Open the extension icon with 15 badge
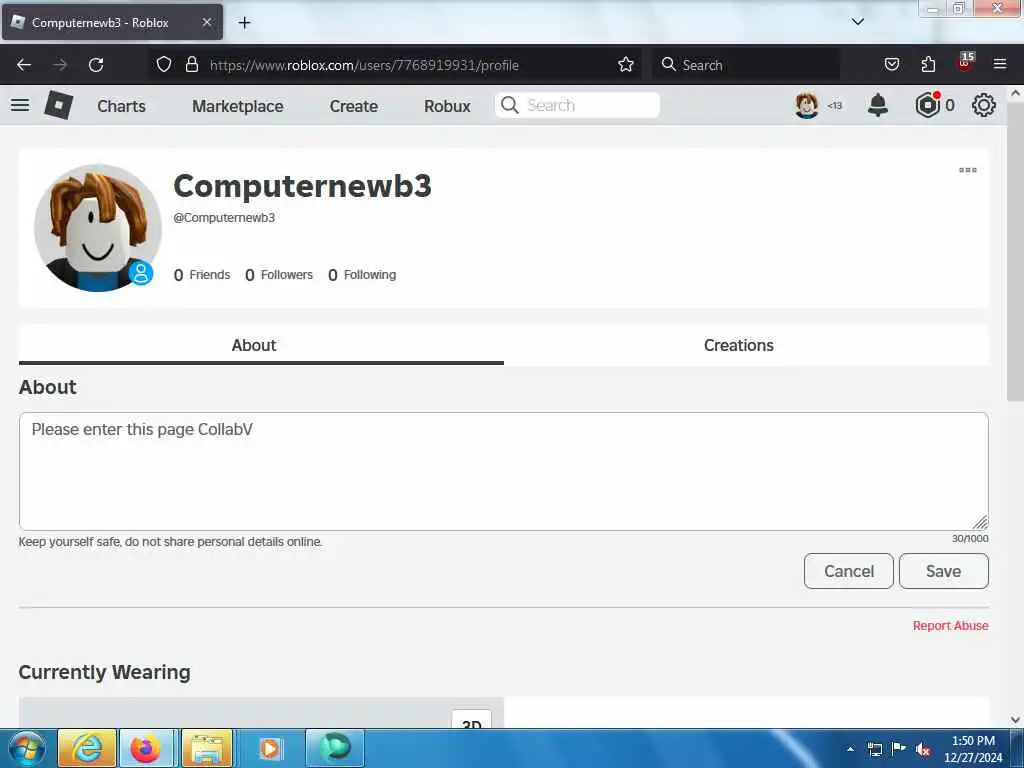 click(x=965, y=63)
